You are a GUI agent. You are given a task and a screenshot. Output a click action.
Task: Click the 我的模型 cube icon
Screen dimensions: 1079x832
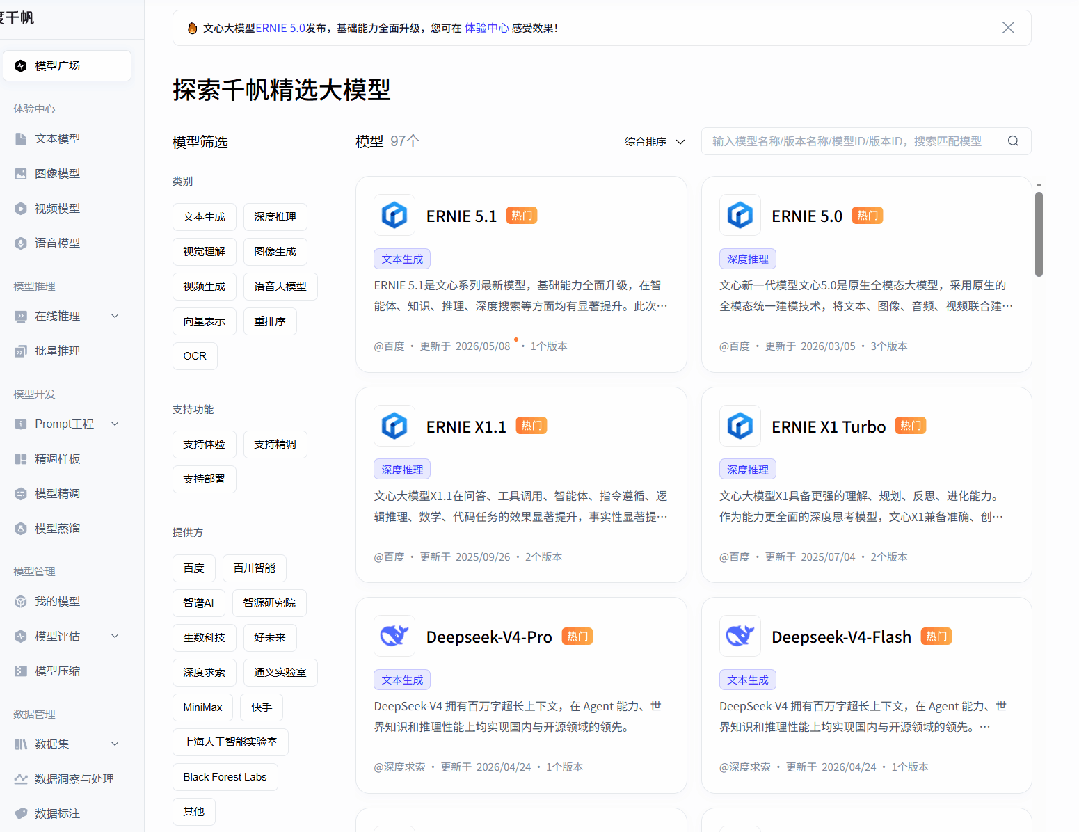21,601
